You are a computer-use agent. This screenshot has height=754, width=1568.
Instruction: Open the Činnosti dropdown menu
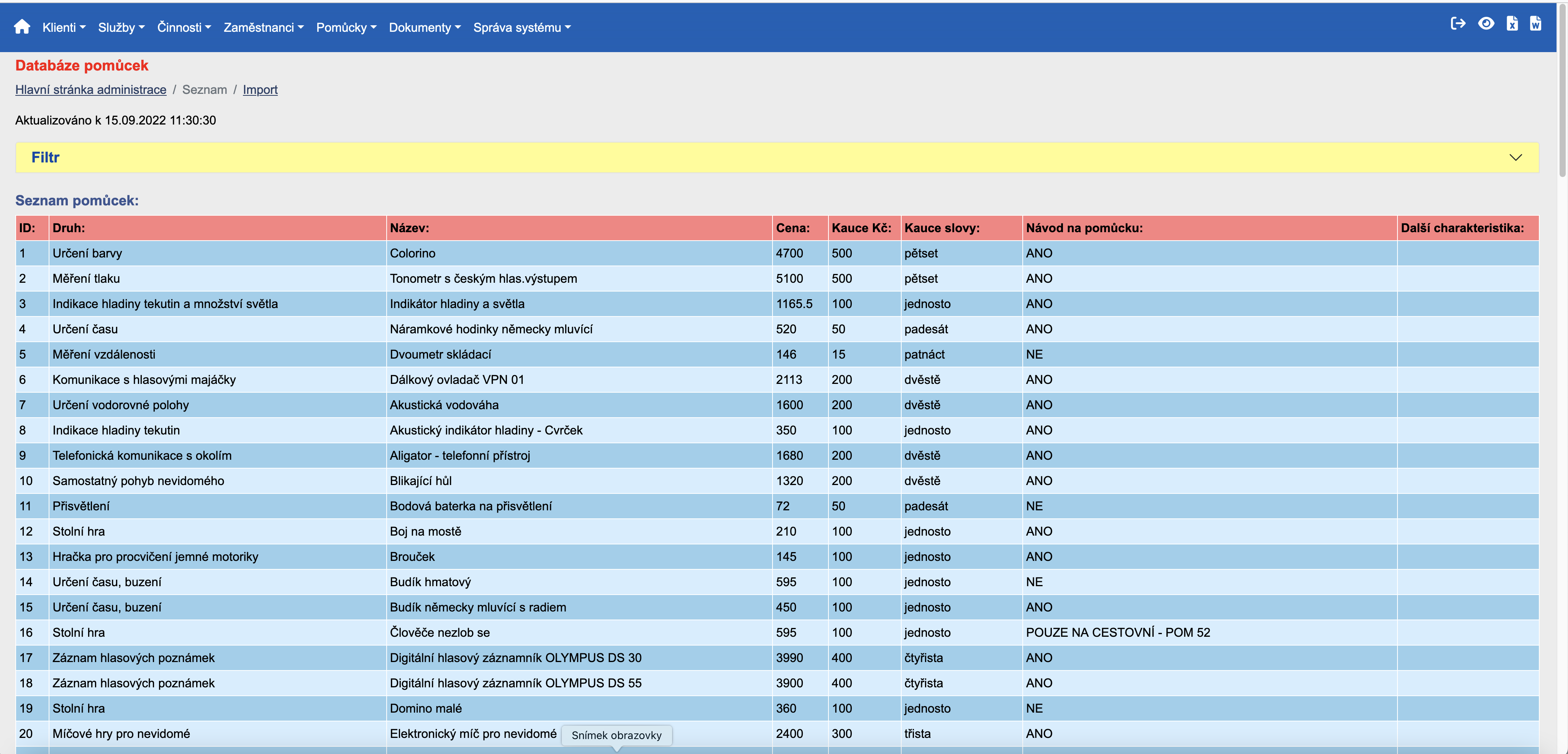[184, 27]
